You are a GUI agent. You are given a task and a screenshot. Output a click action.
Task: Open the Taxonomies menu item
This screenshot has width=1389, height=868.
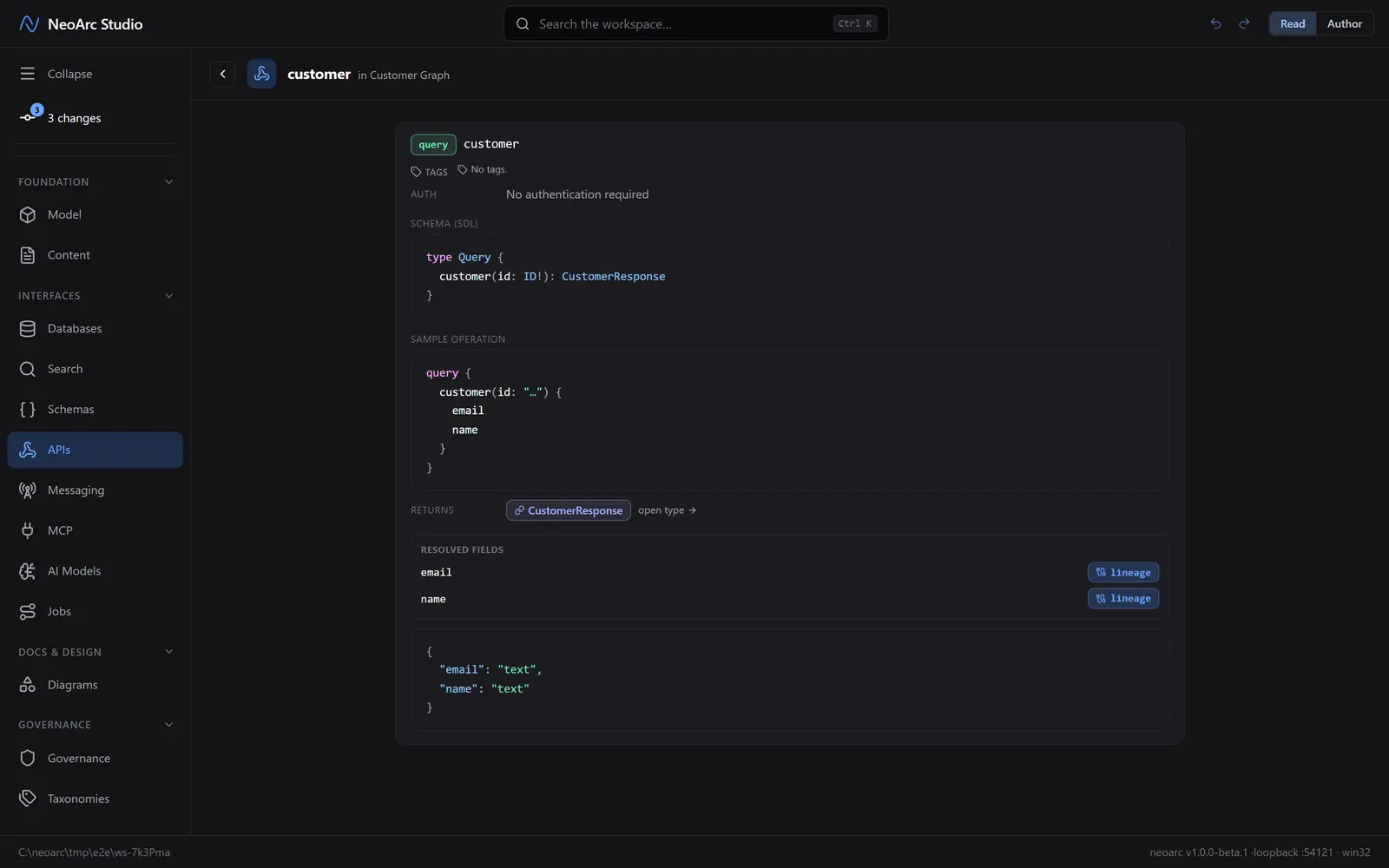[x=95, y=799]
